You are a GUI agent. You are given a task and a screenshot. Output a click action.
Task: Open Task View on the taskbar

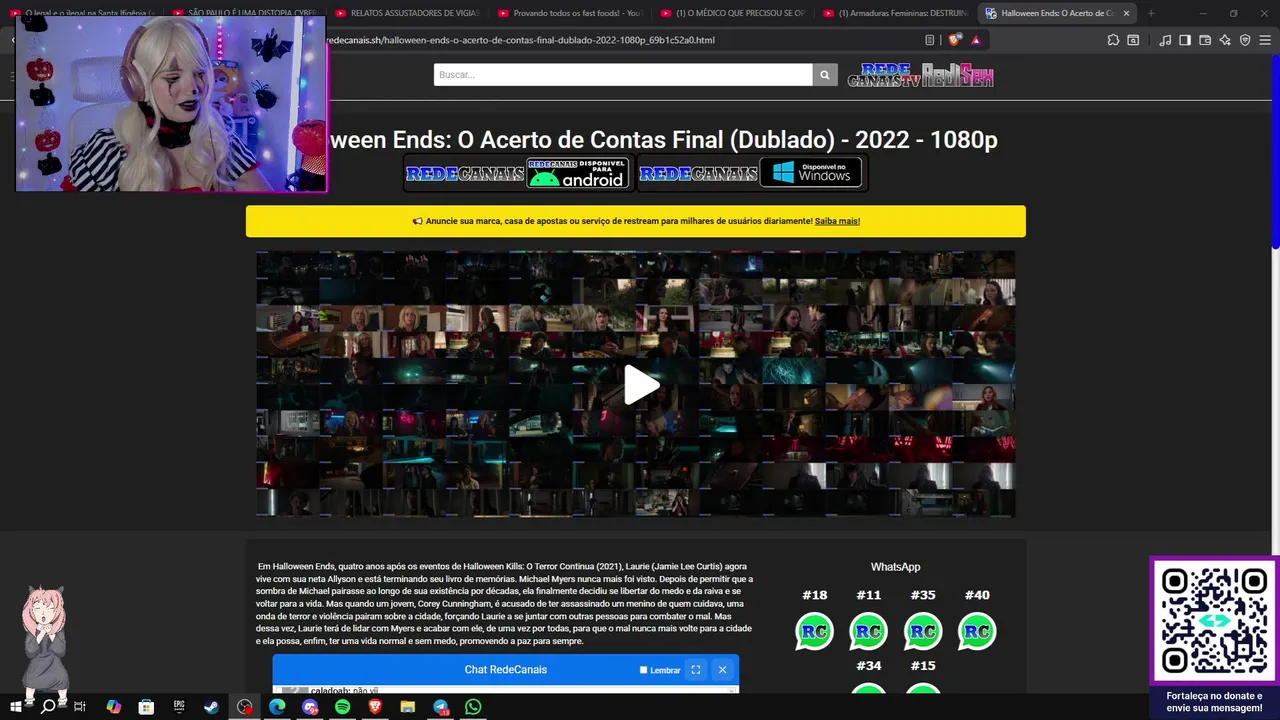(x=80, y=707)
